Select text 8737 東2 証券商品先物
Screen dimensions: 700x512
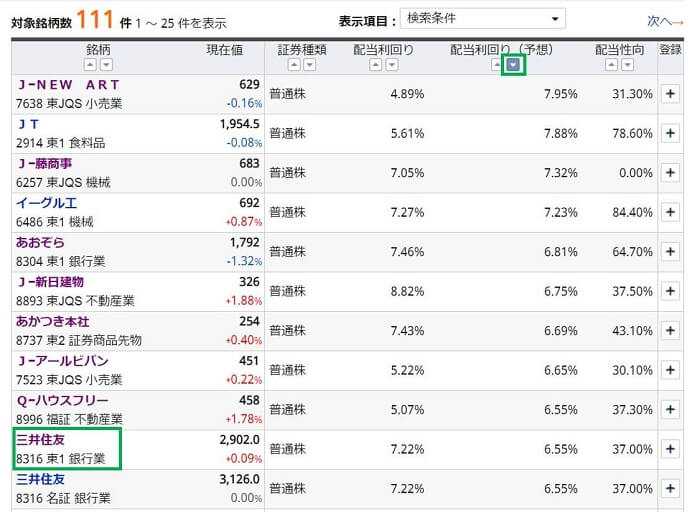coord(79,341)
